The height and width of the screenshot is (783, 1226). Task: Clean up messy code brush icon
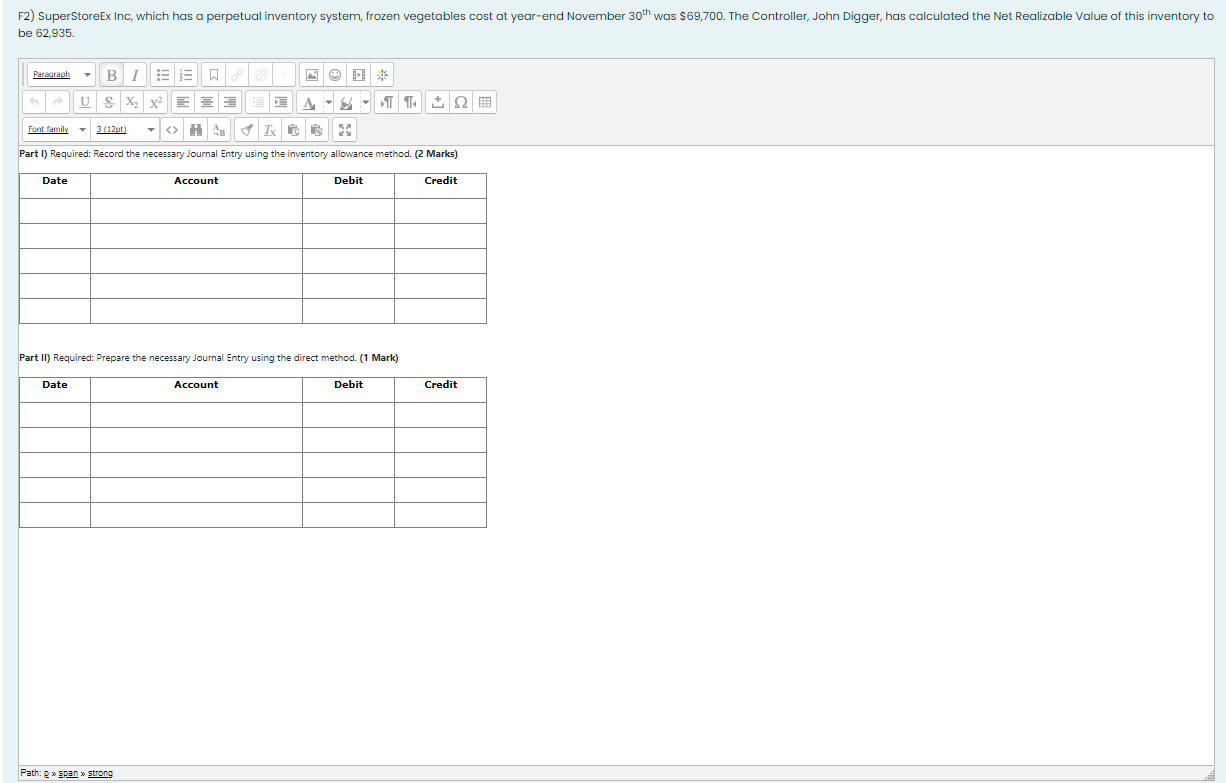tap(246, 130)
